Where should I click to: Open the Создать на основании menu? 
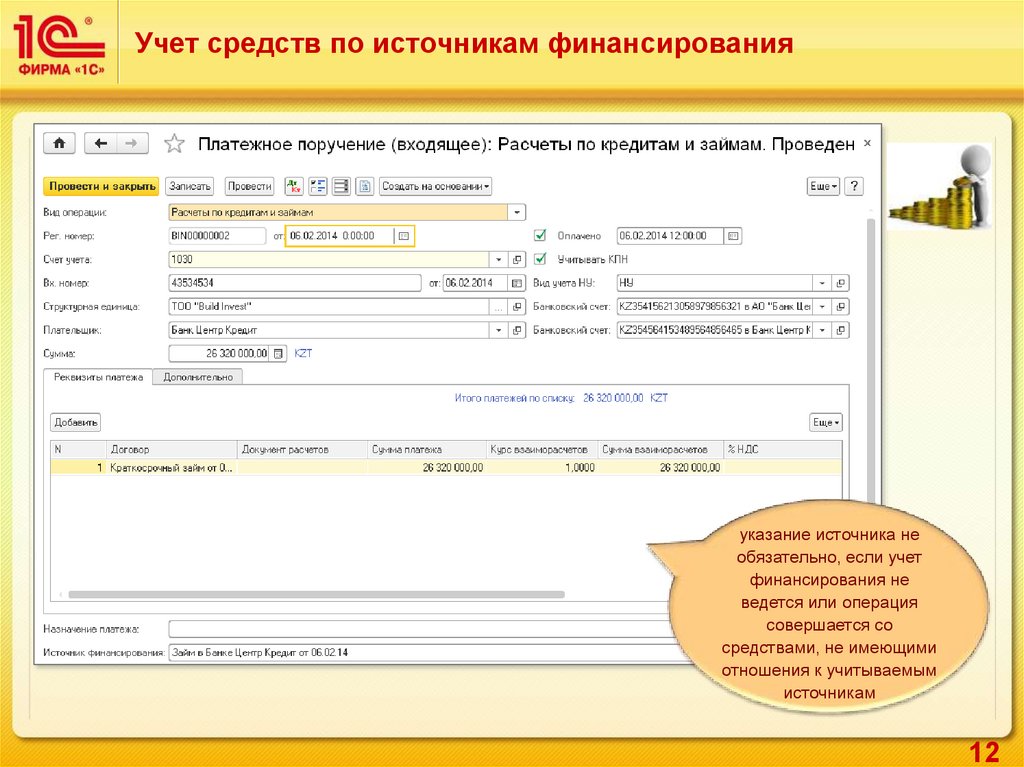[435, 186]
